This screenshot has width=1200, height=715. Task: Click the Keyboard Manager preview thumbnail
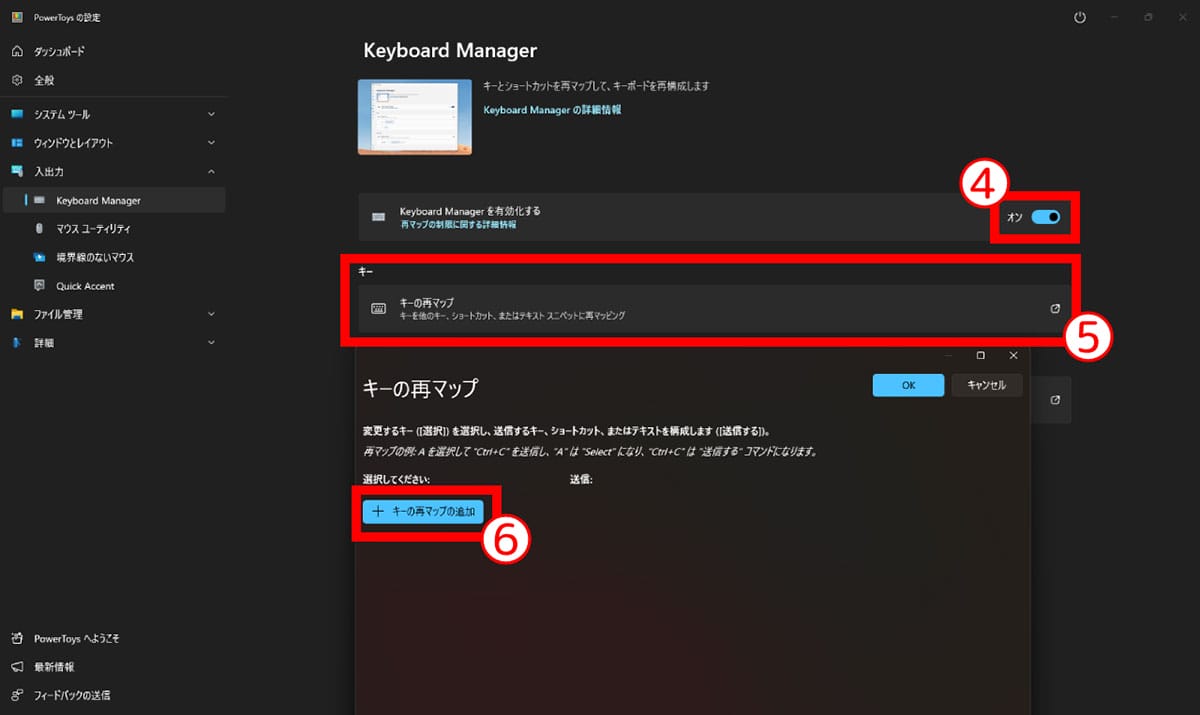pyautogui.click(x=415, y=117)
